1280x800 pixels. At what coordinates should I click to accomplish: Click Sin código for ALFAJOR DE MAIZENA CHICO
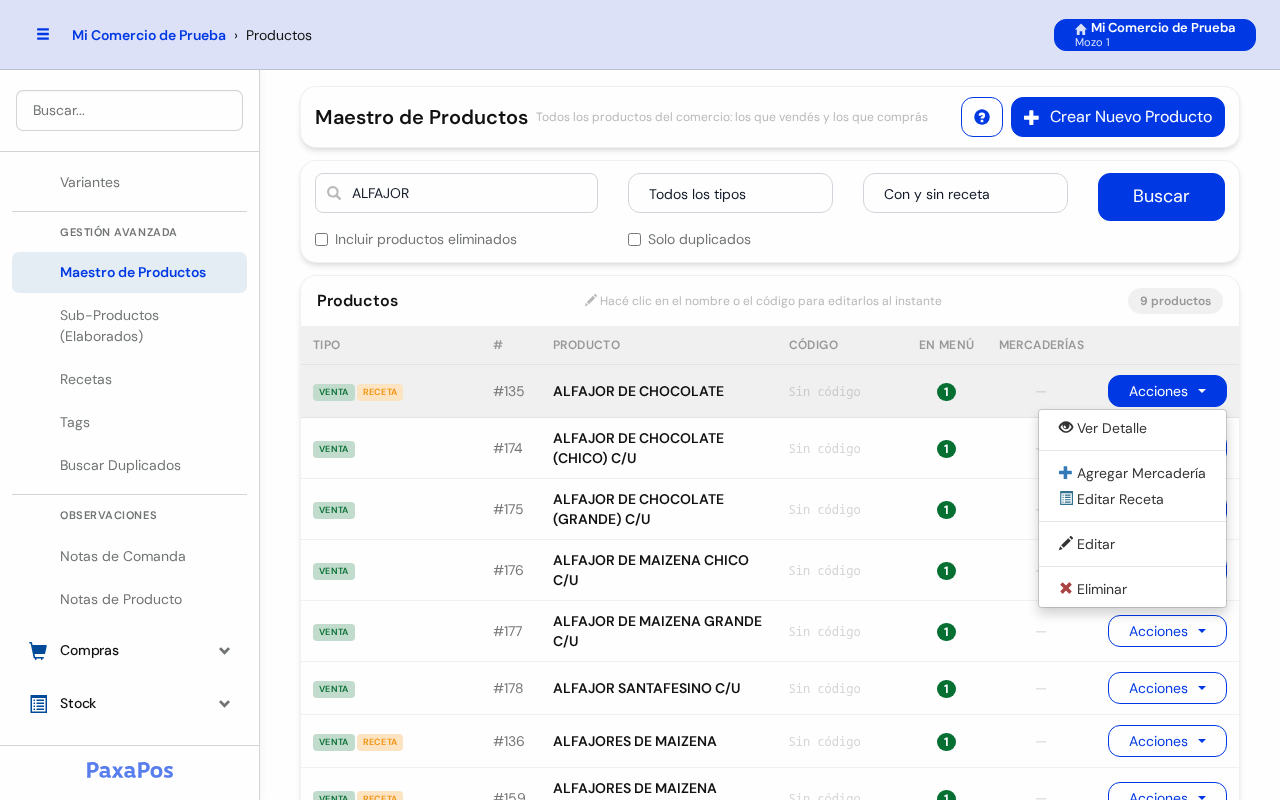click(824, 570)
